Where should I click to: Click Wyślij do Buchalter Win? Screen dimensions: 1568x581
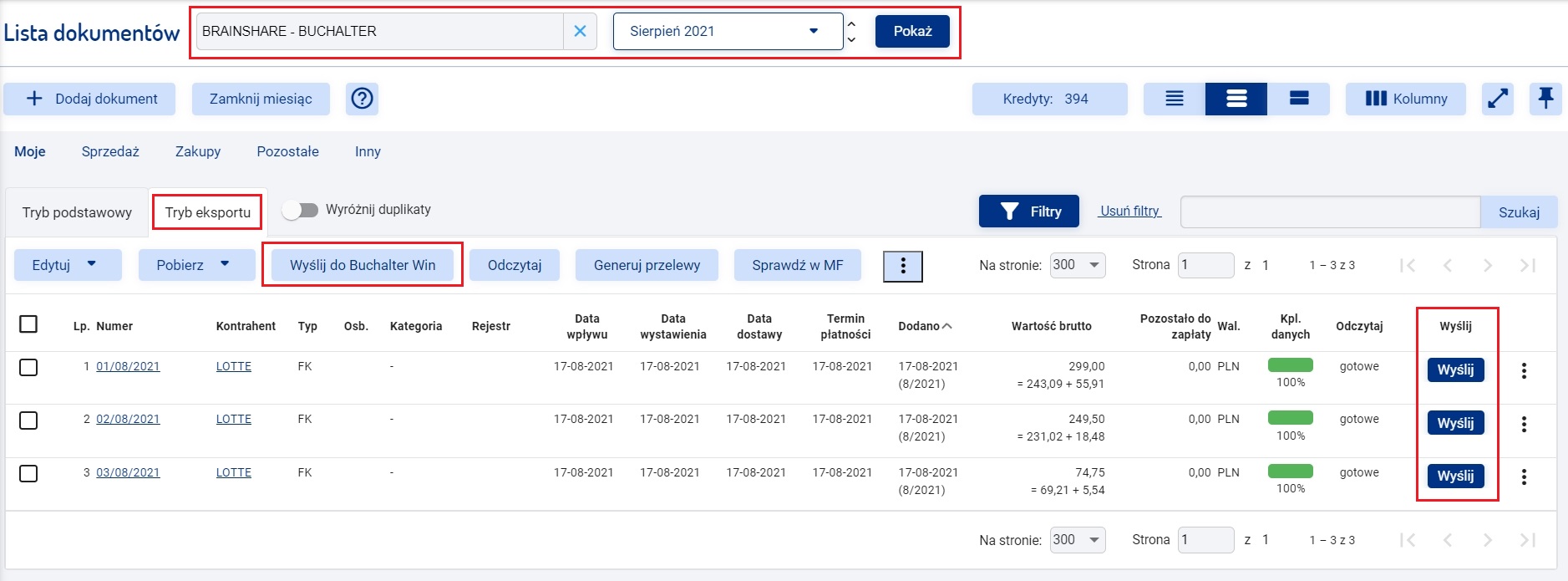click(x=363, y=265)
